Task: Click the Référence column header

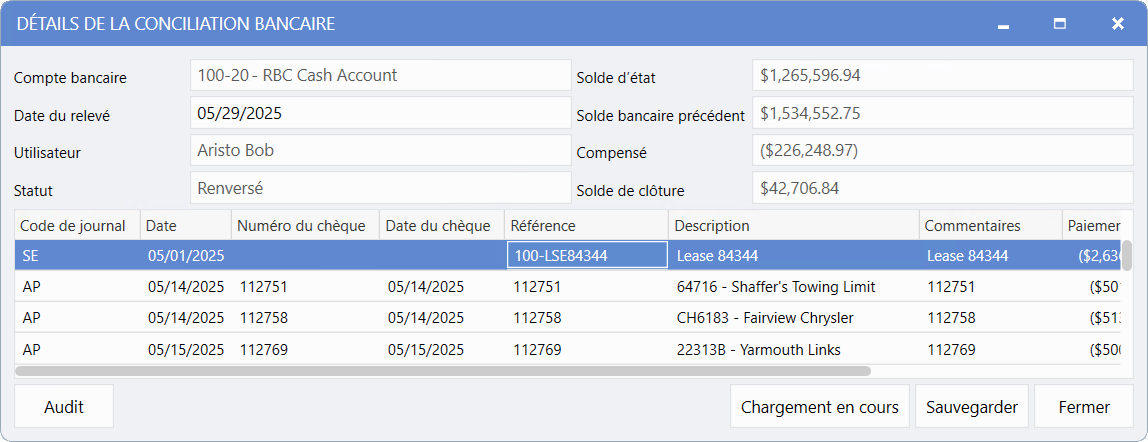Action: point(584,226)
